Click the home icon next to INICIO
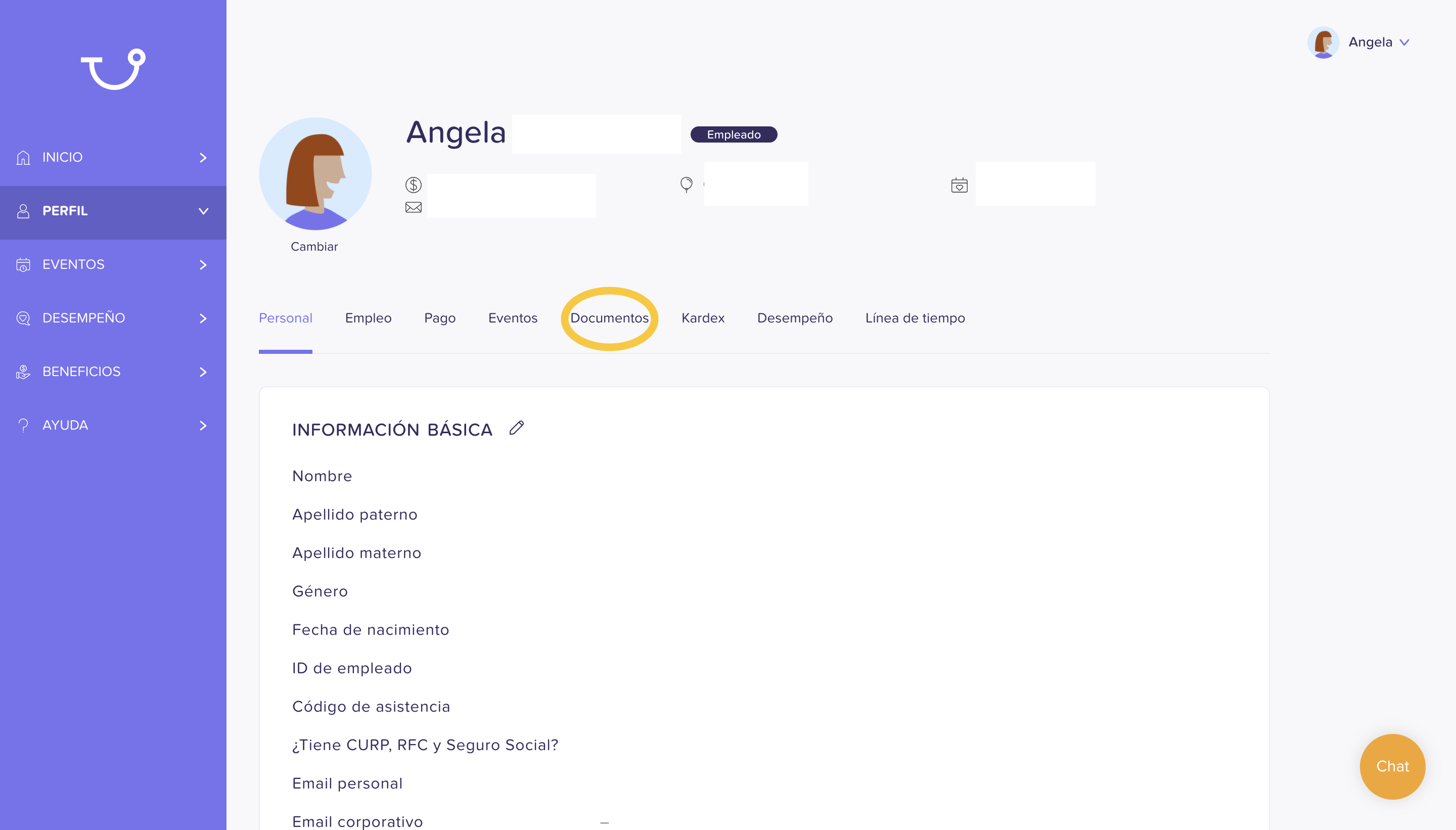Image resolution: width=1456 pixels, height=830 pixels. [x=23, y=157]
